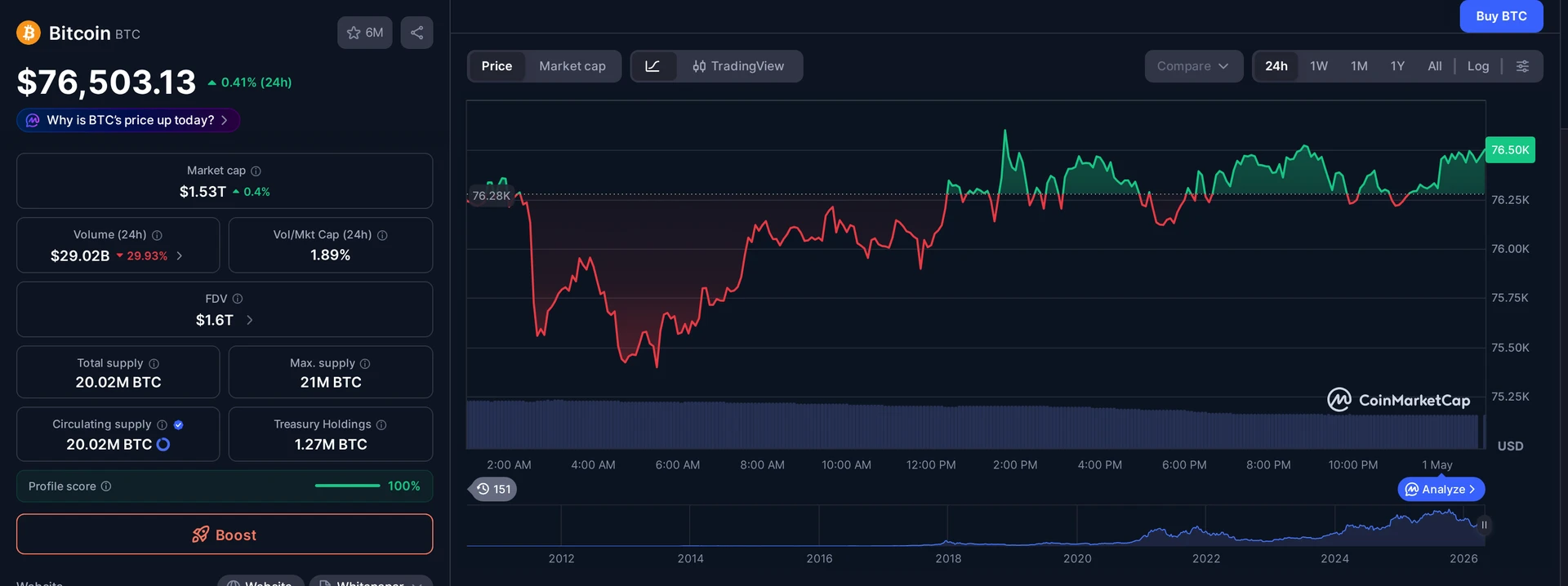Click pause handle on range navigator
Screen dimensions: 1568x586
1484,525
